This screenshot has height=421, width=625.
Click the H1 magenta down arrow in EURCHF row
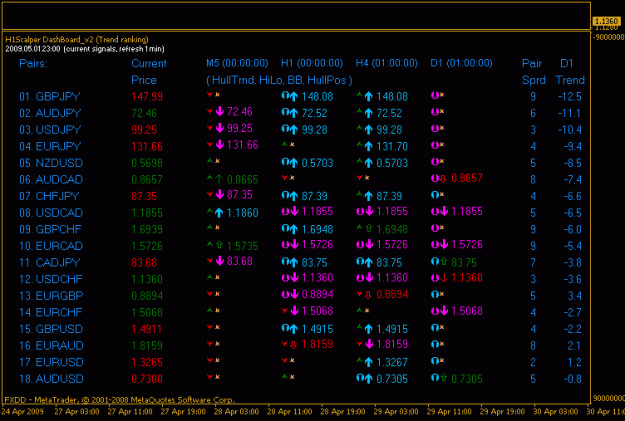295,311
